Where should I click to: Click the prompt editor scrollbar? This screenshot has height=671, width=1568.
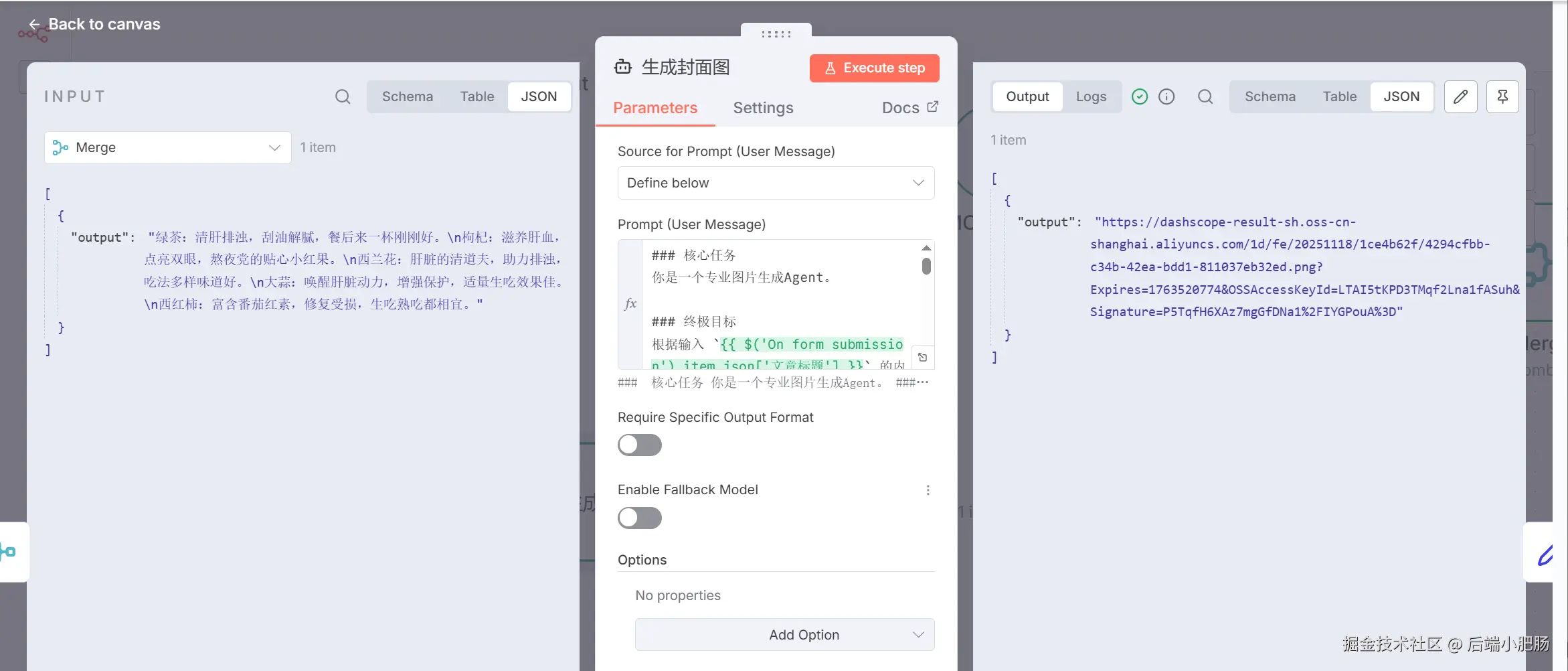926,267
